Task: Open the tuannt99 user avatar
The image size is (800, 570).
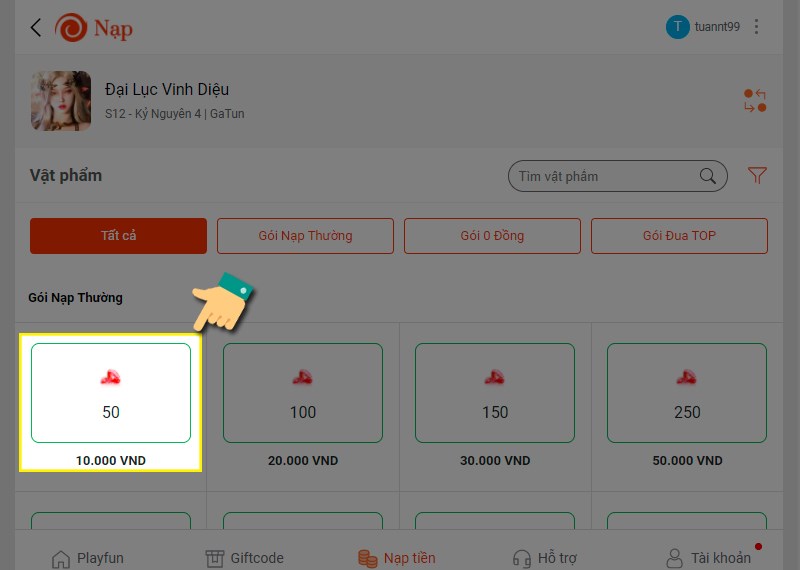Action: click(x=678, y=27)
